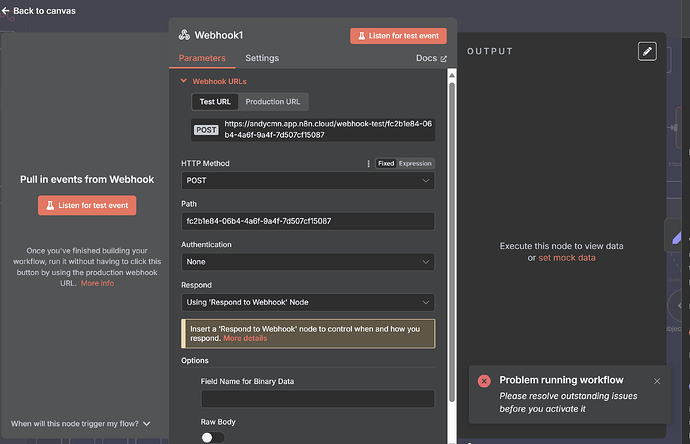Switch to the Settings tab

click(262, 58)
